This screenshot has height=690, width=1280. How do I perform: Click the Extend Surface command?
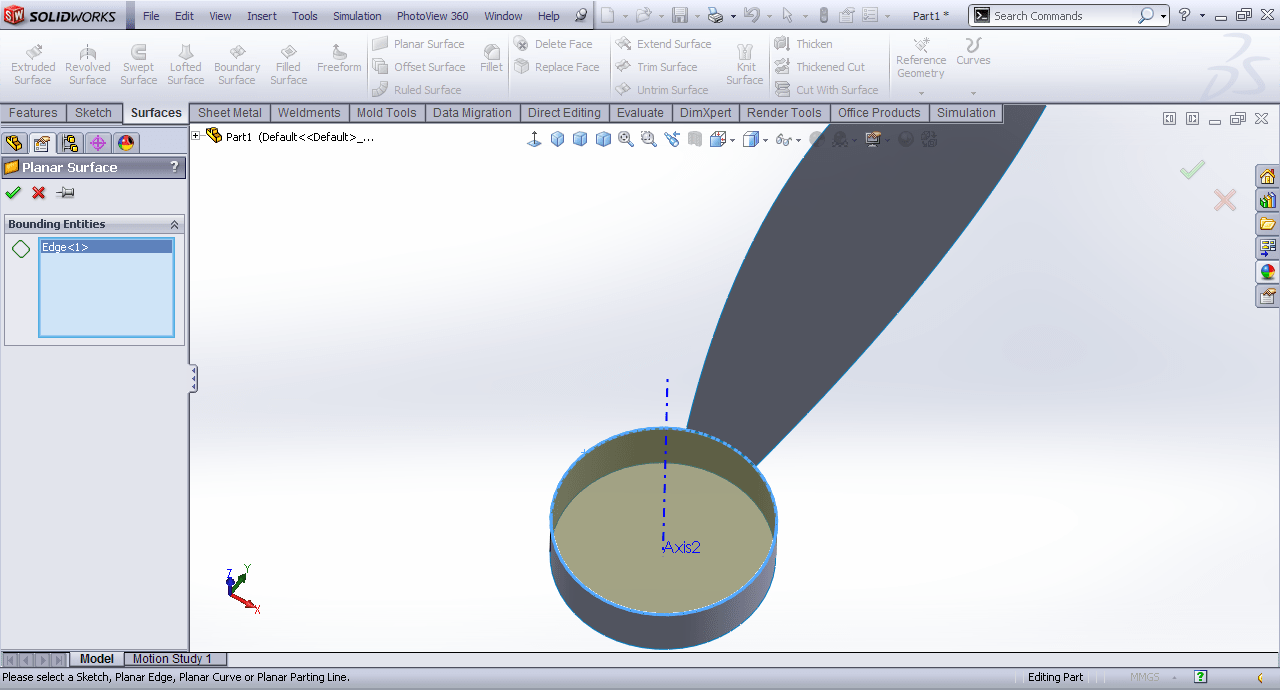(x=663, y=44)
